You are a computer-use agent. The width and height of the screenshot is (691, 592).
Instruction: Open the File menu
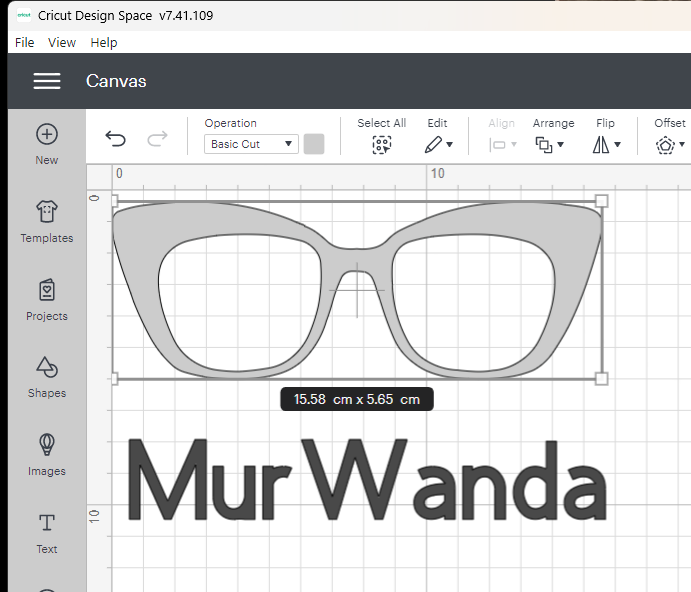click(25, 42)
